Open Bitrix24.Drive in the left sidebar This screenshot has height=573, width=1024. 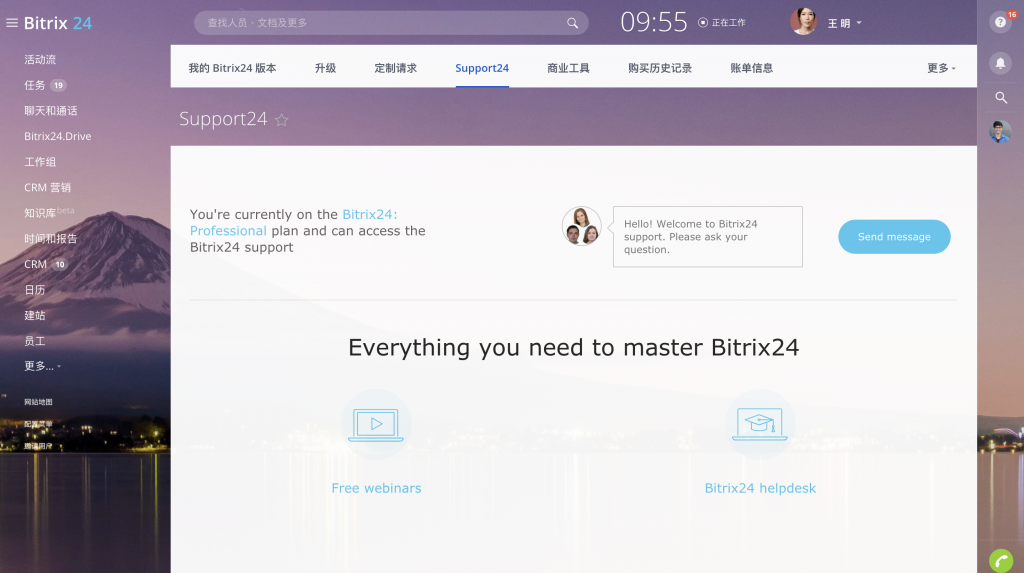[57, 136]
